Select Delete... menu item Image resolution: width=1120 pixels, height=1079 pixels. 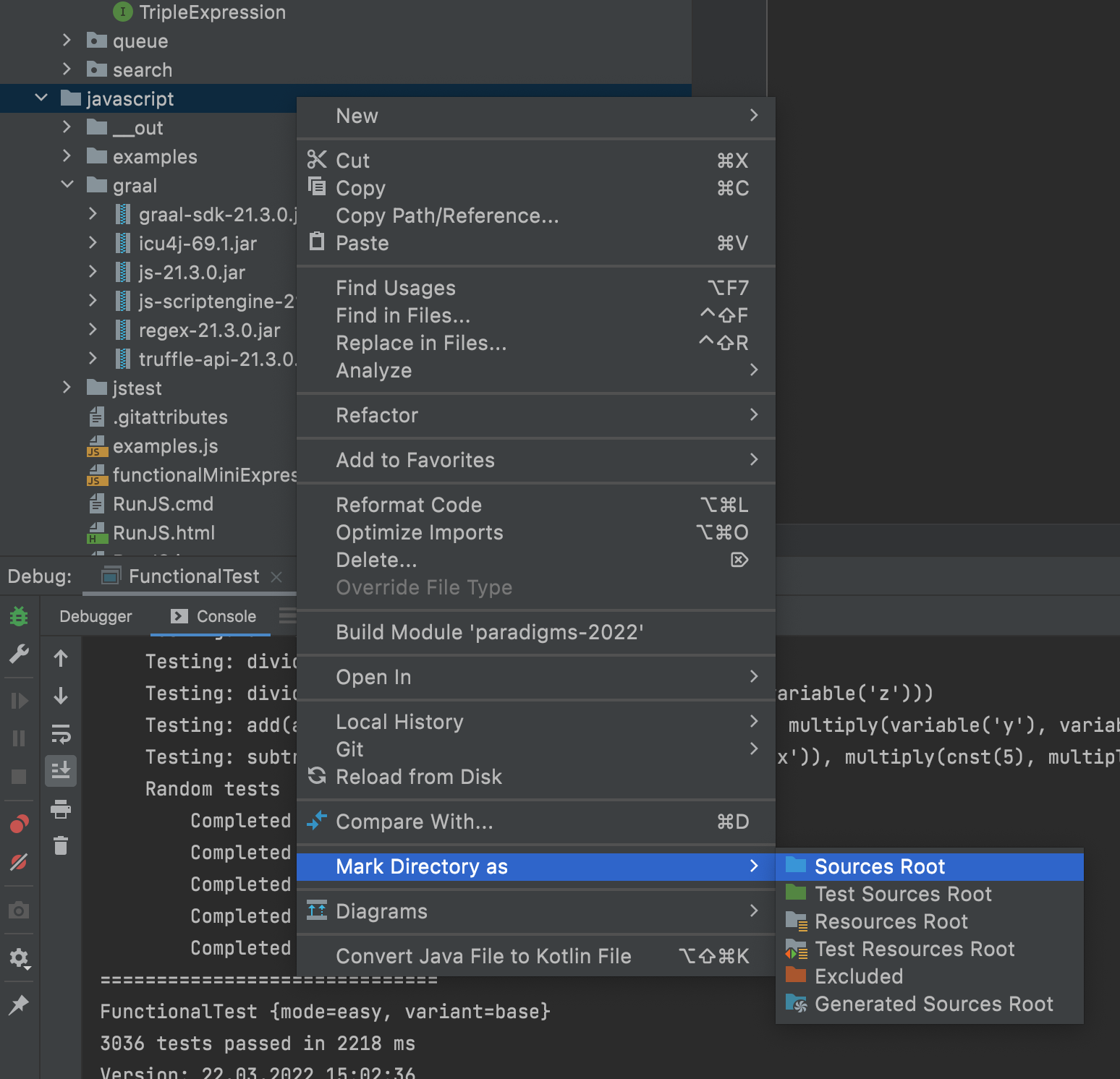click(535, 560)
